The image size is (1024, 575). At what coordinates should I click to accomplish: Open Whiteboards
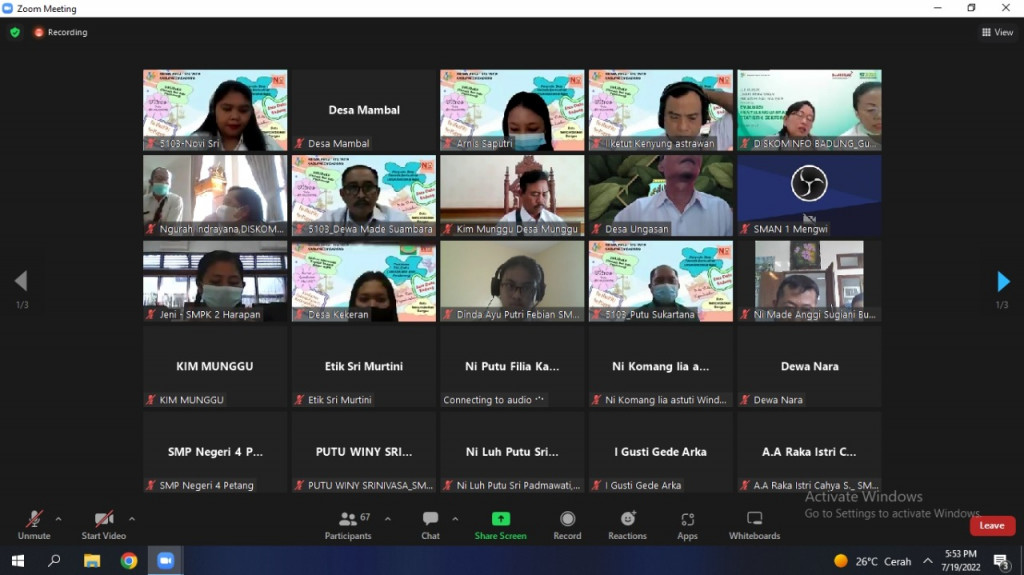pos(754,524)
